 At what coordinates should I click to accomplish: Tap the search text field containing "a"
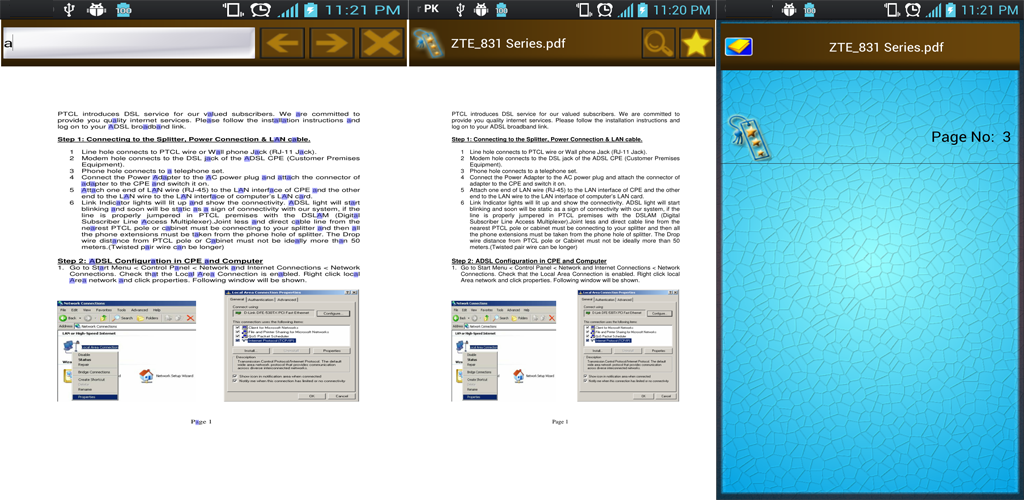coord(129,44)
